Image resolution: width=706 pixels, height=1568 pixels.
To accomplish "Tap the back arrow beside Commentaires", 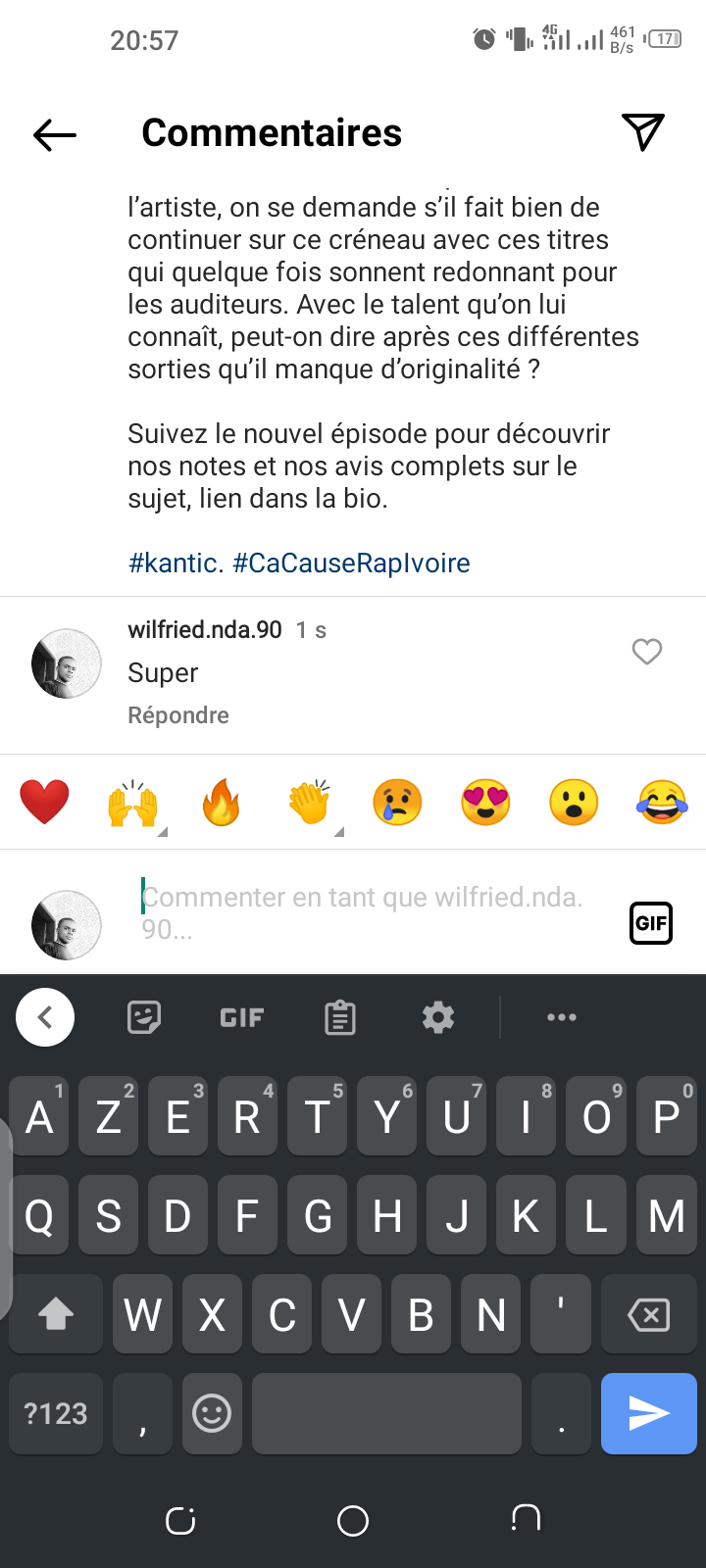I will click(x=55, y=134).
